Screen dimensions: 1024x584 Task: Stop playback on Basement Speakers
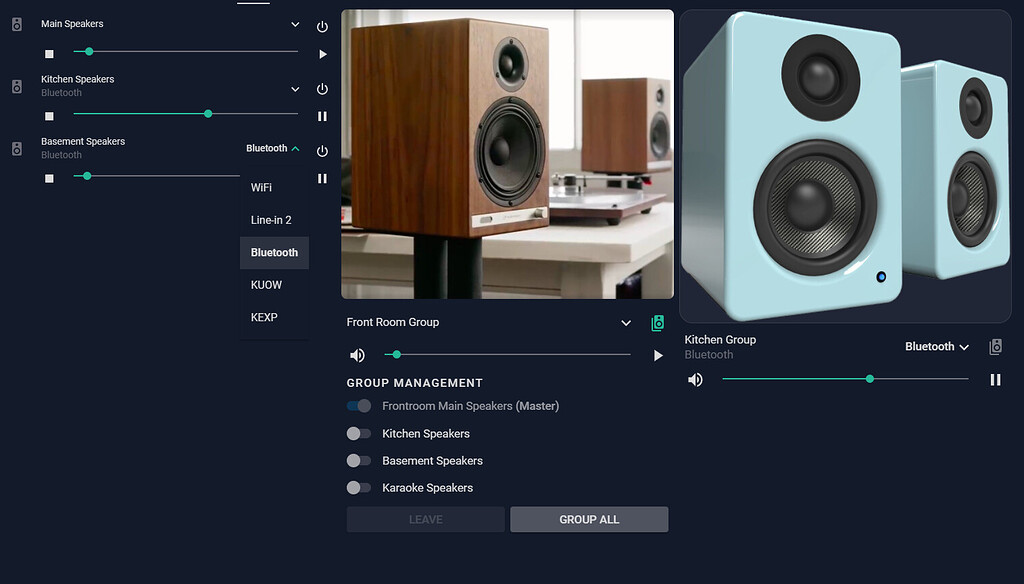pyautogui.click(x=322, y=178)
